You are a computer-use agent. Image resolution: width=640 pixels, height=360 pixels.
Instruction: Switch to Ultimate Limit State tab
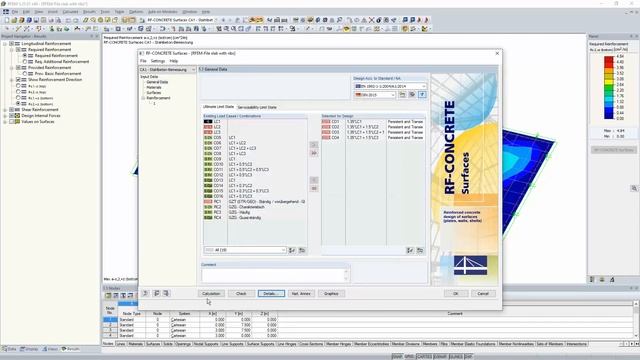(x=218, y=107)
